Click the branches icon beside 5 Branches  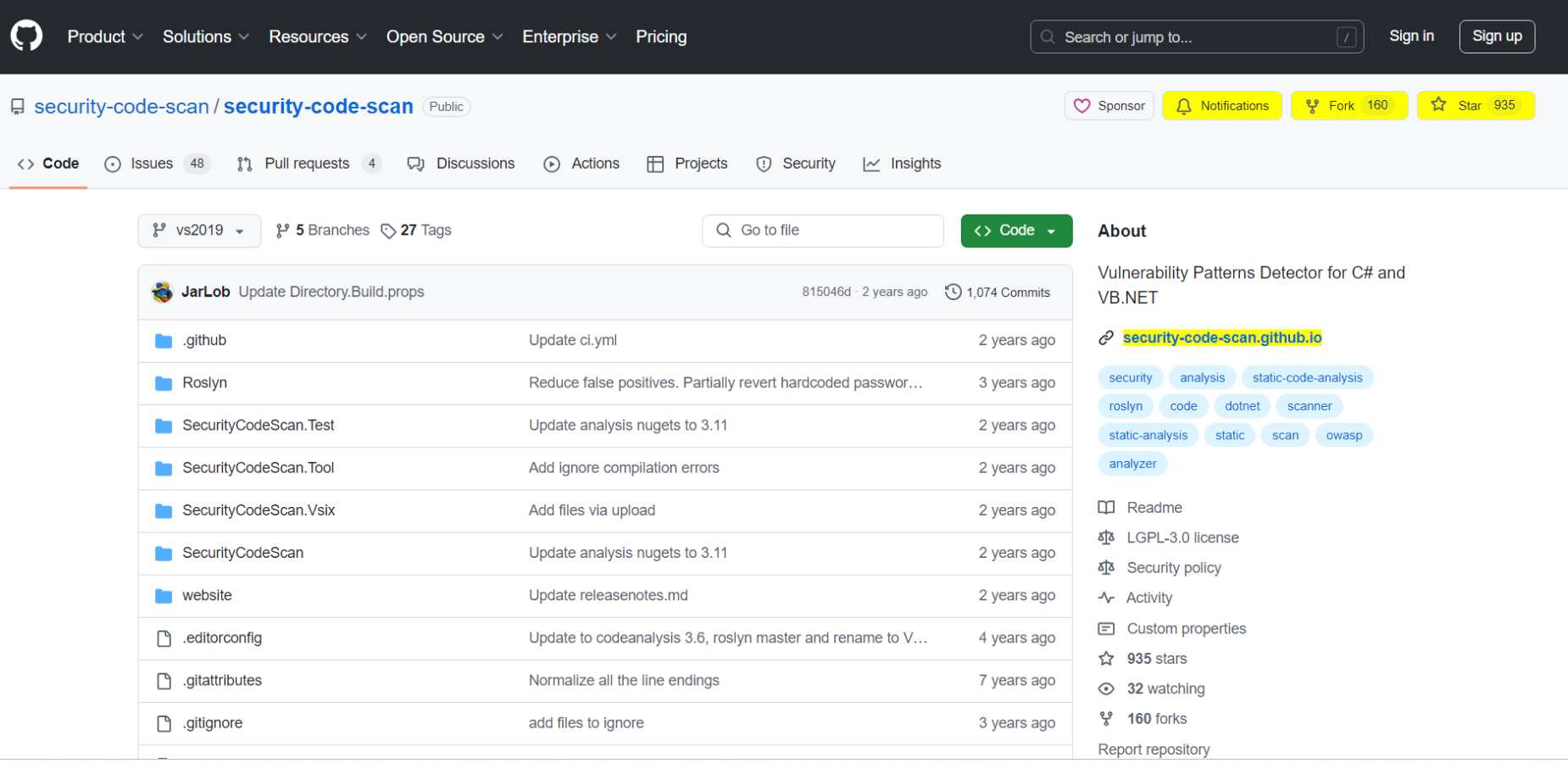point(283,231)
